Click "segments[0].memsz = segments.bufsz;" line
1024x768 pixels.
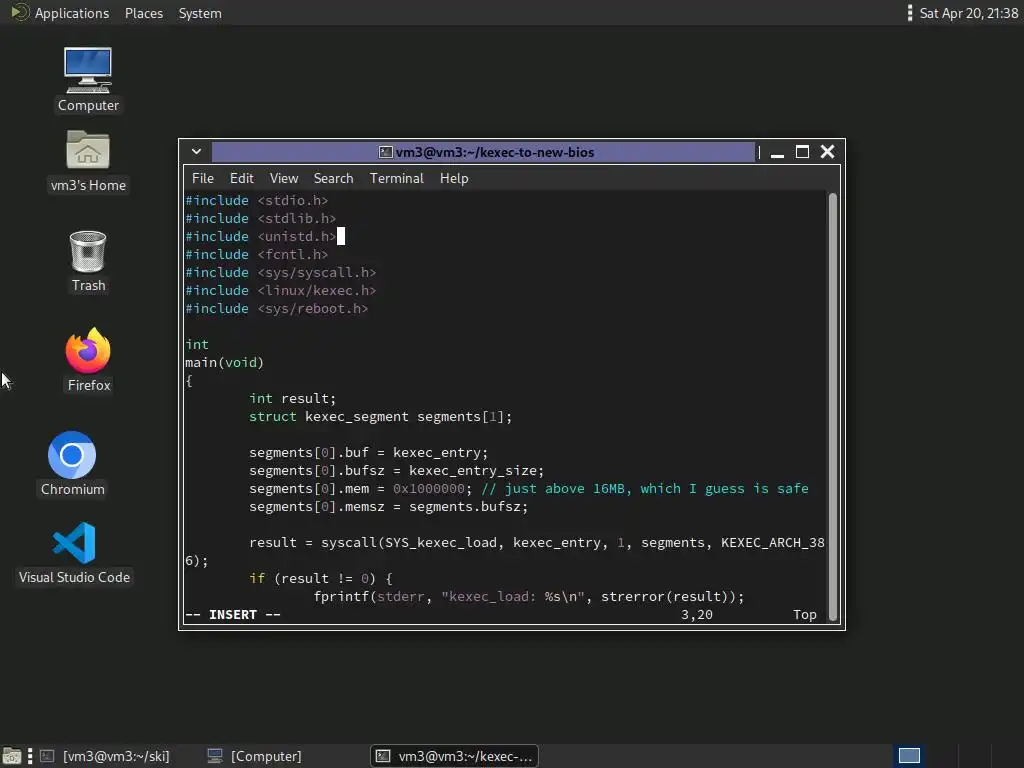(x=389, y=507)
